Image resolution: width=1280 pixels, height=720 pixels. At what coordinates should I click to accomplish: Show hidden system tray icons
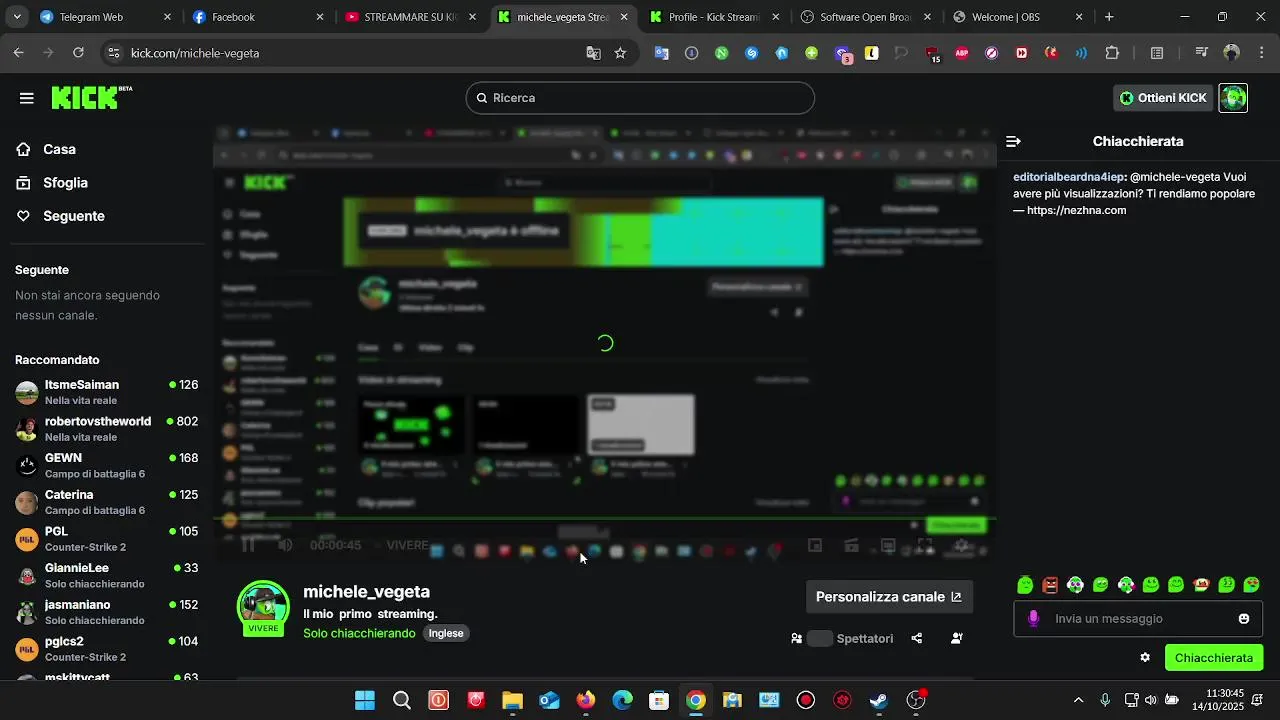point(1078,700)
